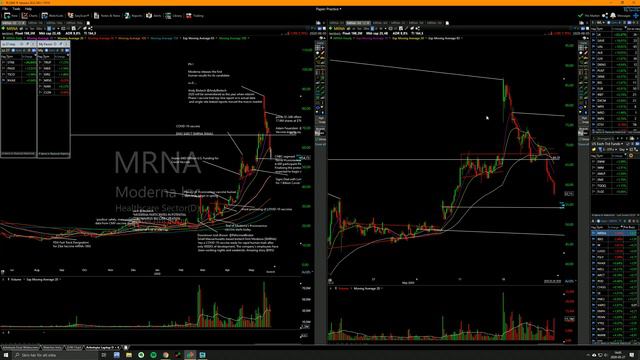Open the Help menu
This screenshot has height=360, width=640.
pos(28,9)
